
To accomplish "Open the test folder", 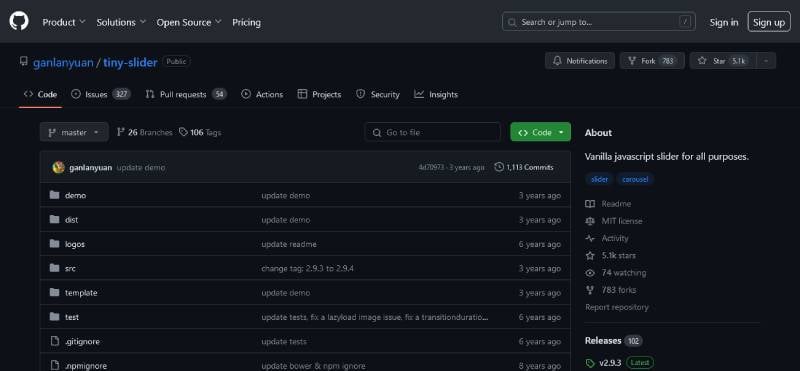I will coord(72,317).
